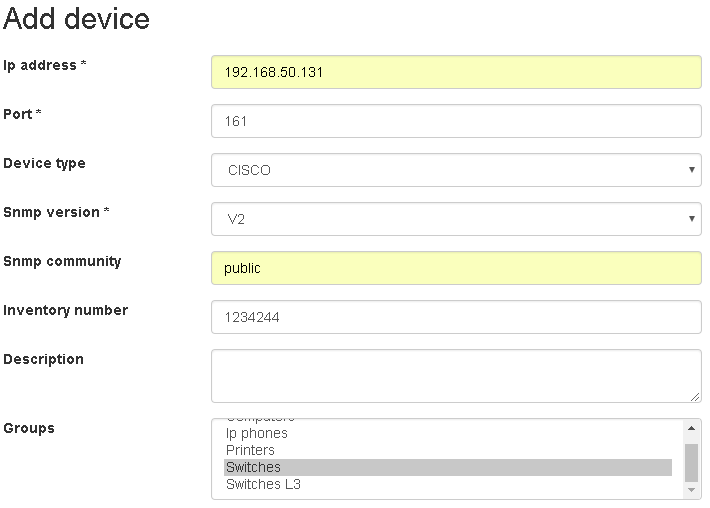
Task: Click the Device type label
Action: [44, 163]
